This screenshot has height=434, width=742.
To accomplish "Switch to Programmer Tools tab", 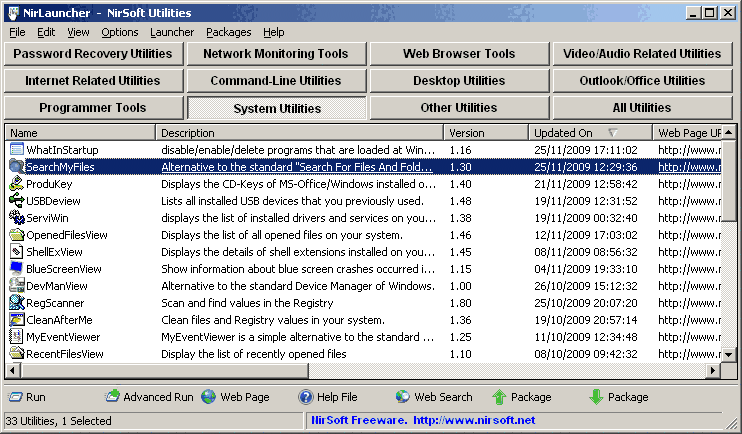I will (x=93, y=107).
